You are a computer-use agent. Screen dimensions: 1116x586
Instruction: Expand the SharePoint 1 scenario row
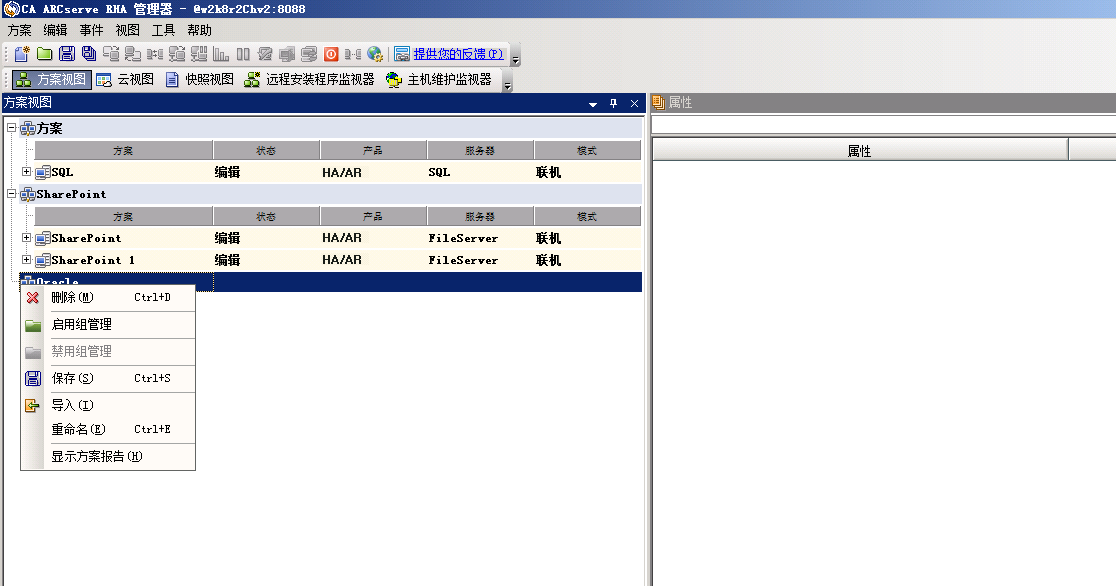pyautogui.click(x=27, y=260)
